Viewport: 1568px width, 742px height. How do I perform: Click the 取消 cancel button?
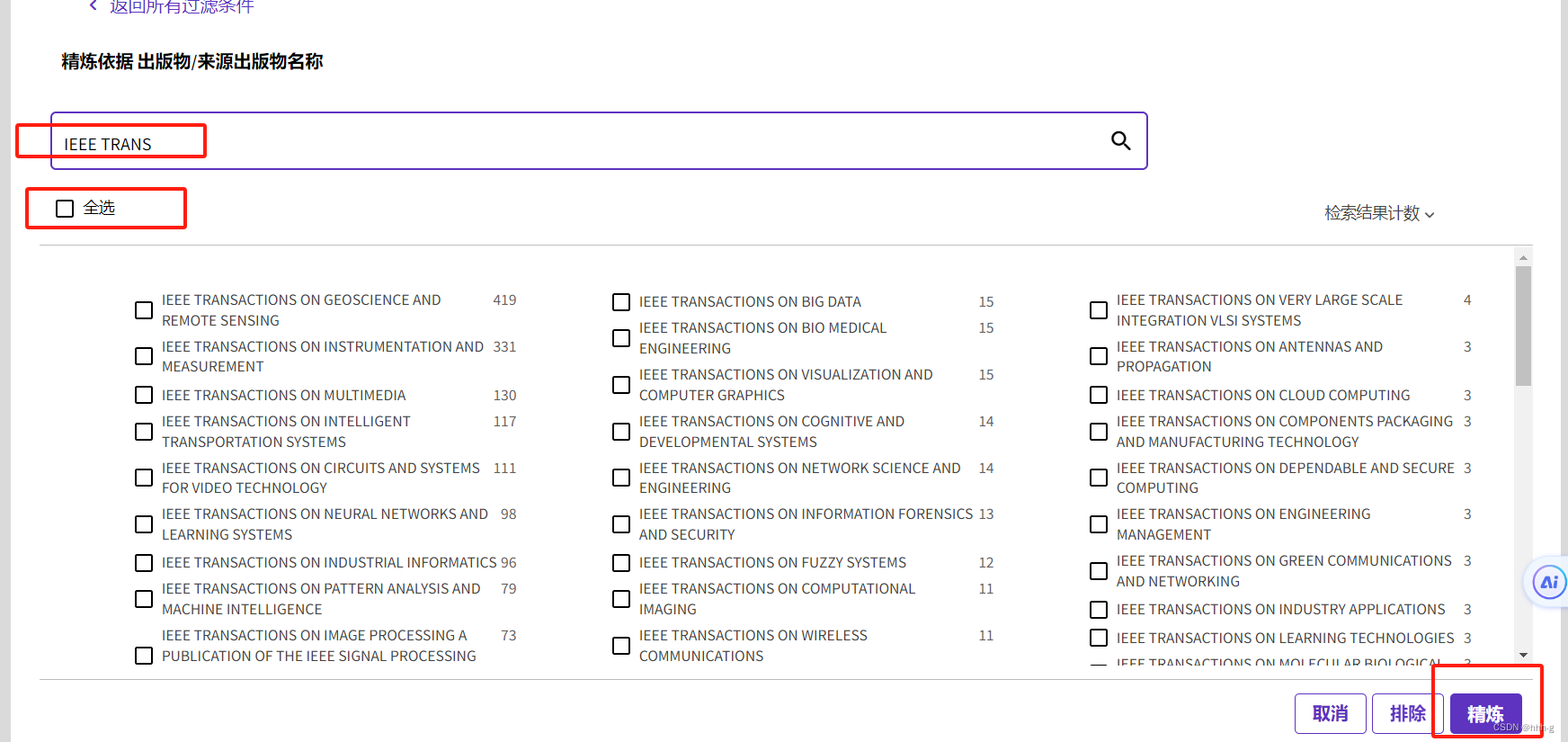[x=1331, y=713]
